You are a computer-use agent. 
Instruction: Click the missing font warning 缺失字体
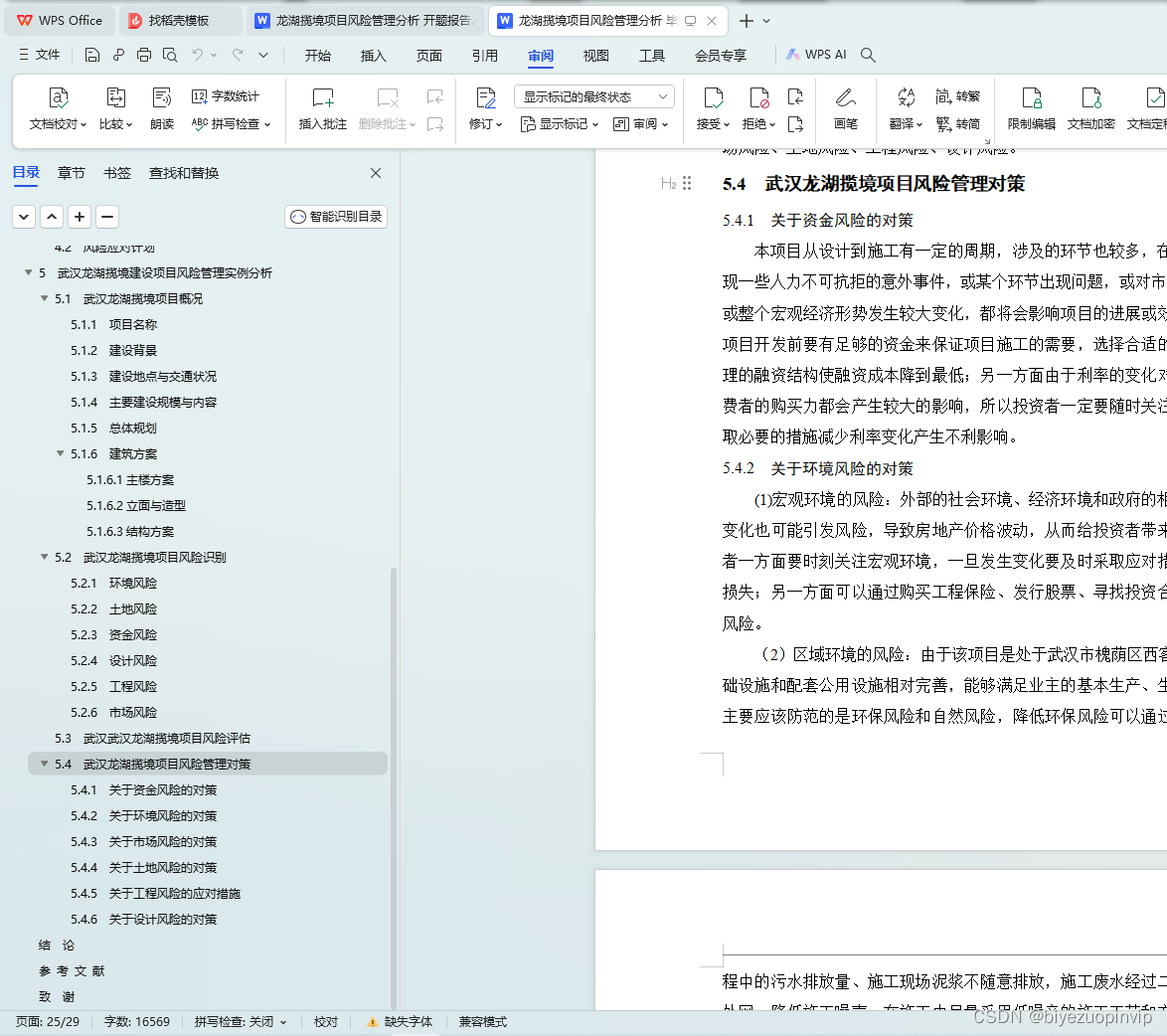point(401,1022)
